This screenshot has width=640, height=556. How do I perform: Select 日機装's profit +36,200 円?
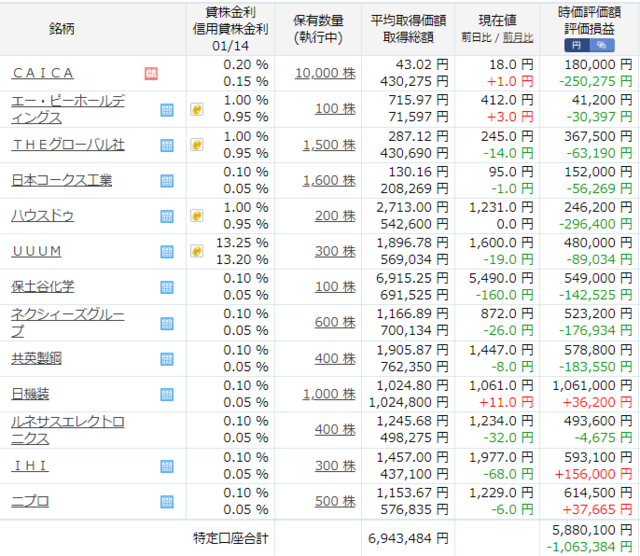(597, 403)
